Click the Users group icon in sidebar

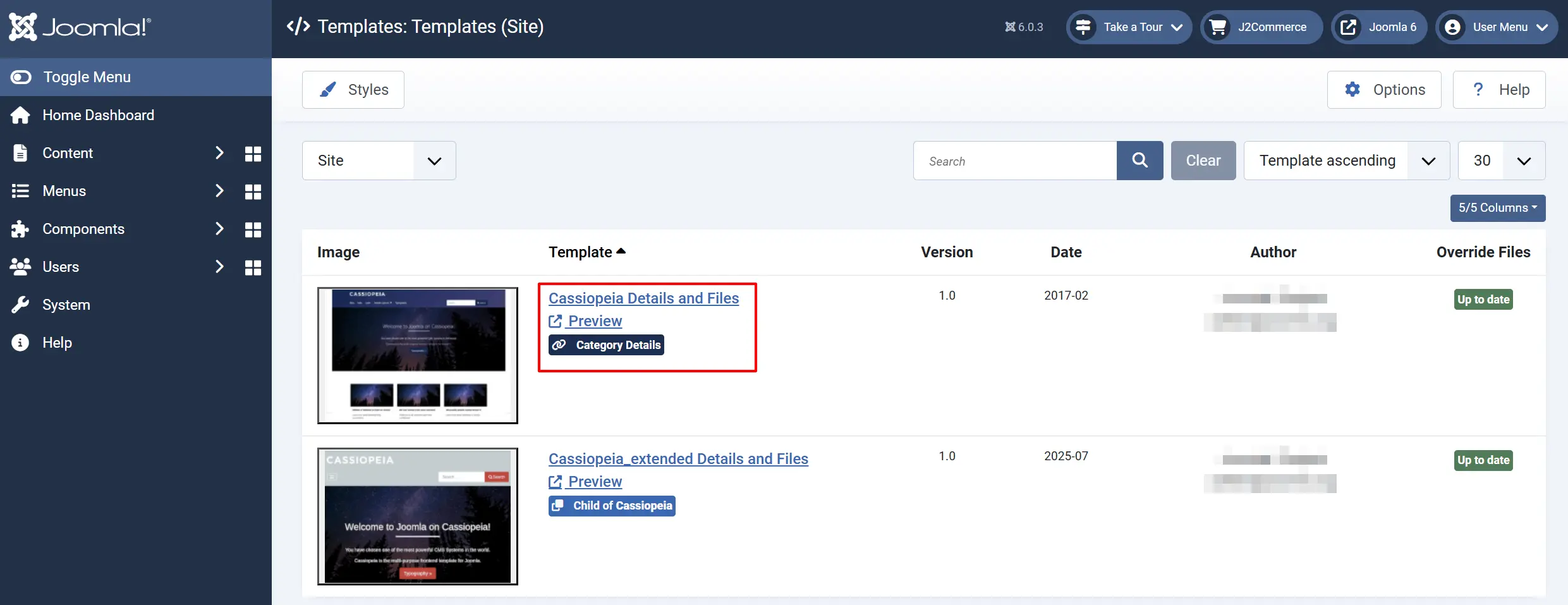(20, 267)
